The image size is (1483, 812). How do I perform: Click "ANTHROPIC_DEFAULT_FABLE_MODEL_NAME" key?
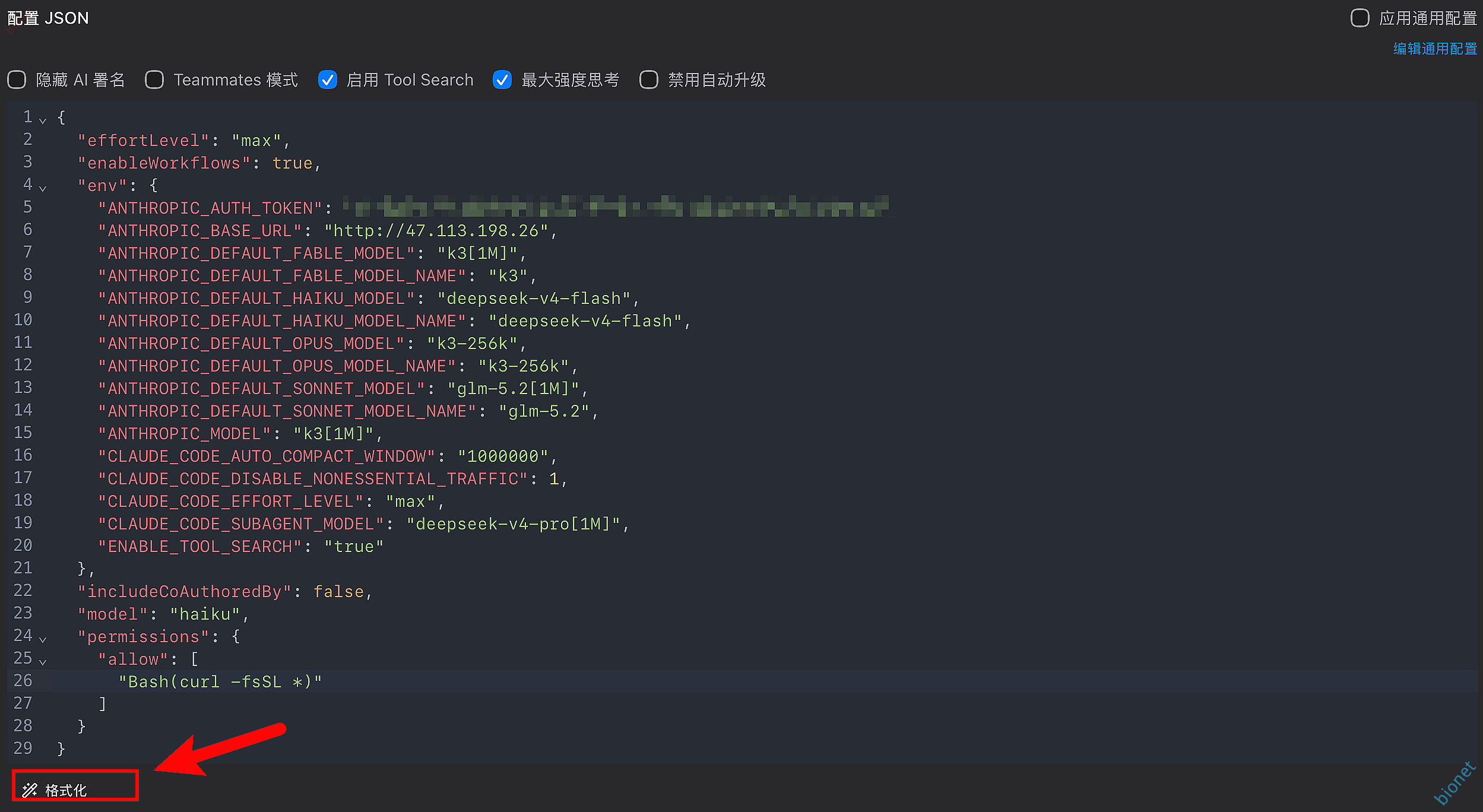click(282, 276)
